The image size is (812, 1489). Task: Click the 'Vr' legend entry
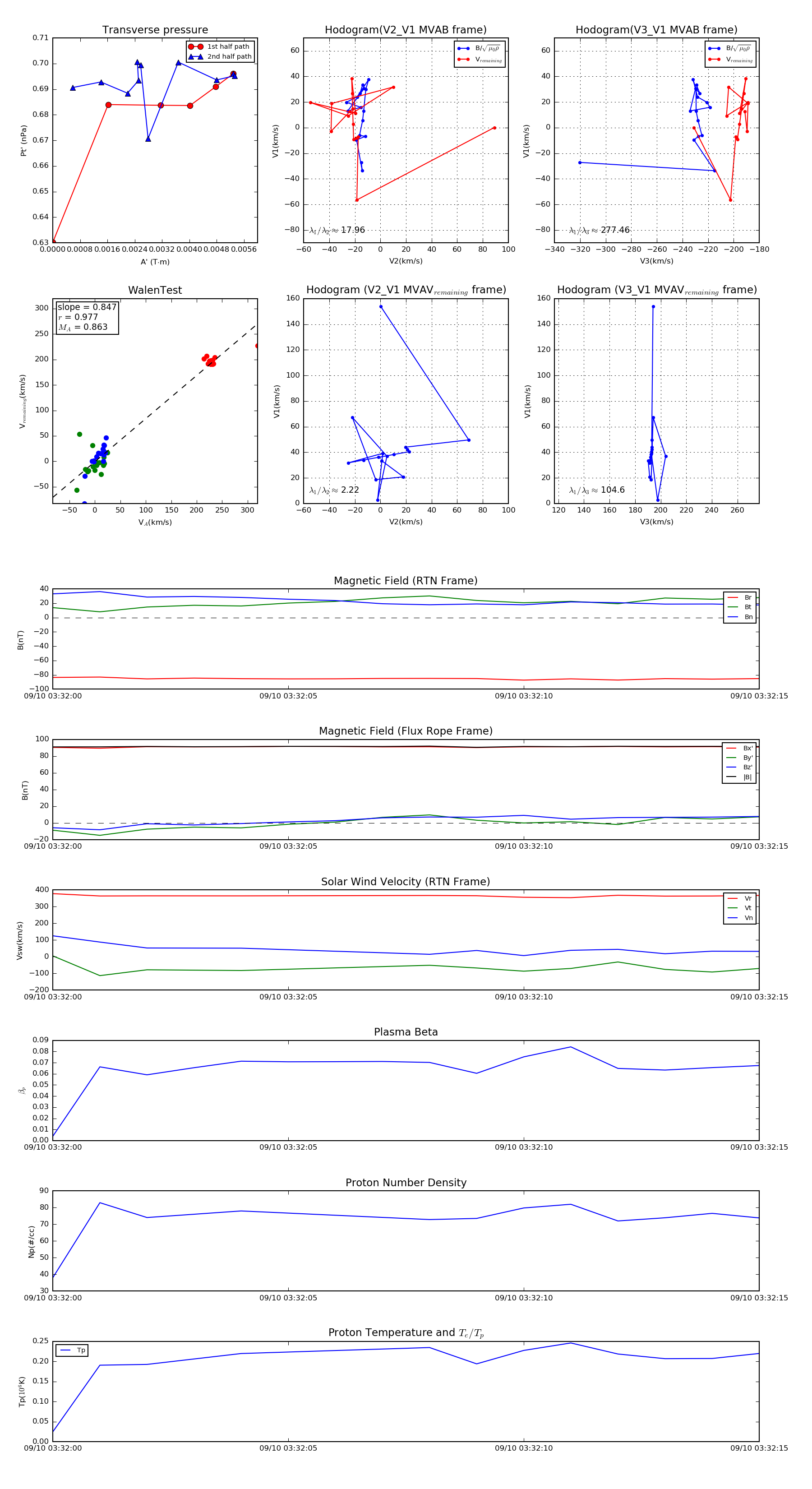coord(740,898)
